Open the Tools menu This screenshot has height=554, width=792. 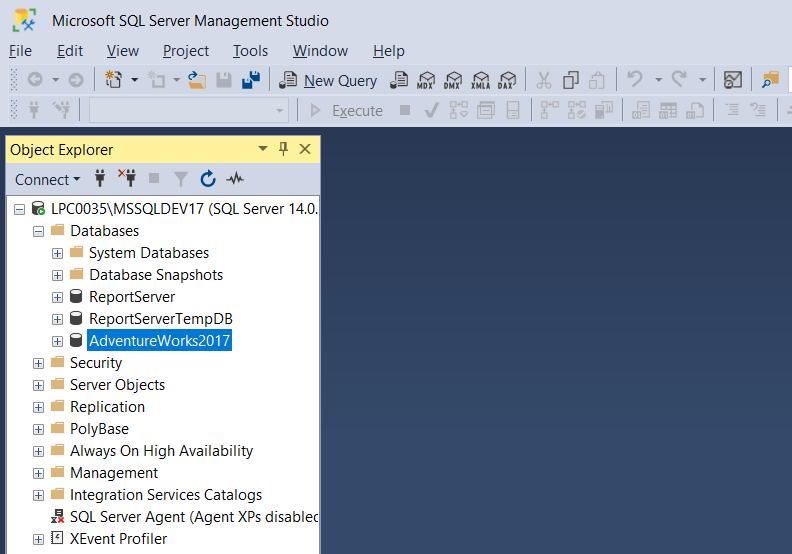tap(250, 51)
